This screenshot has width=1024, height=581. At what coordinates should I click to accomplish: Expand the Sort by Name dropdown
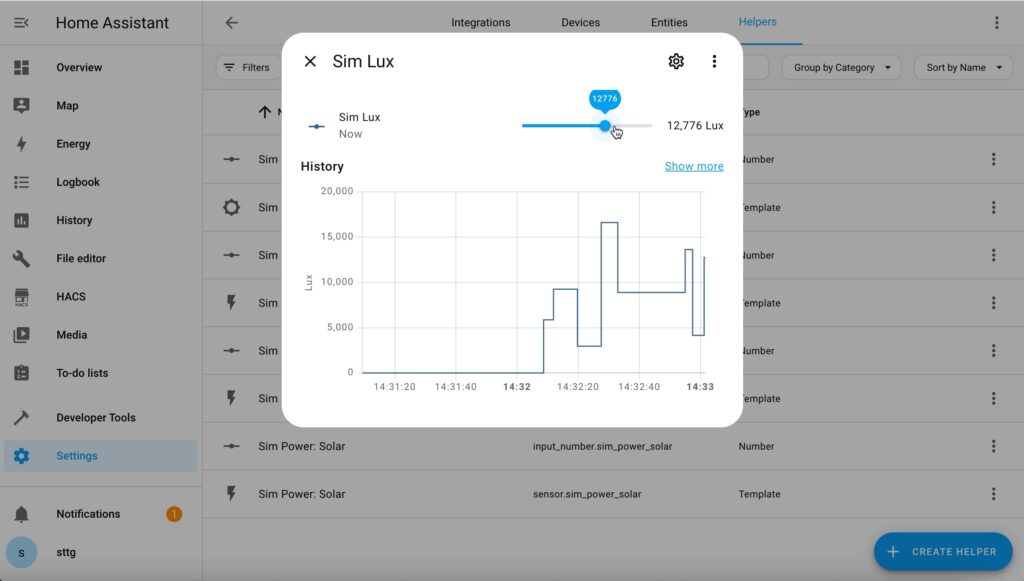click(x=963, y=67)
